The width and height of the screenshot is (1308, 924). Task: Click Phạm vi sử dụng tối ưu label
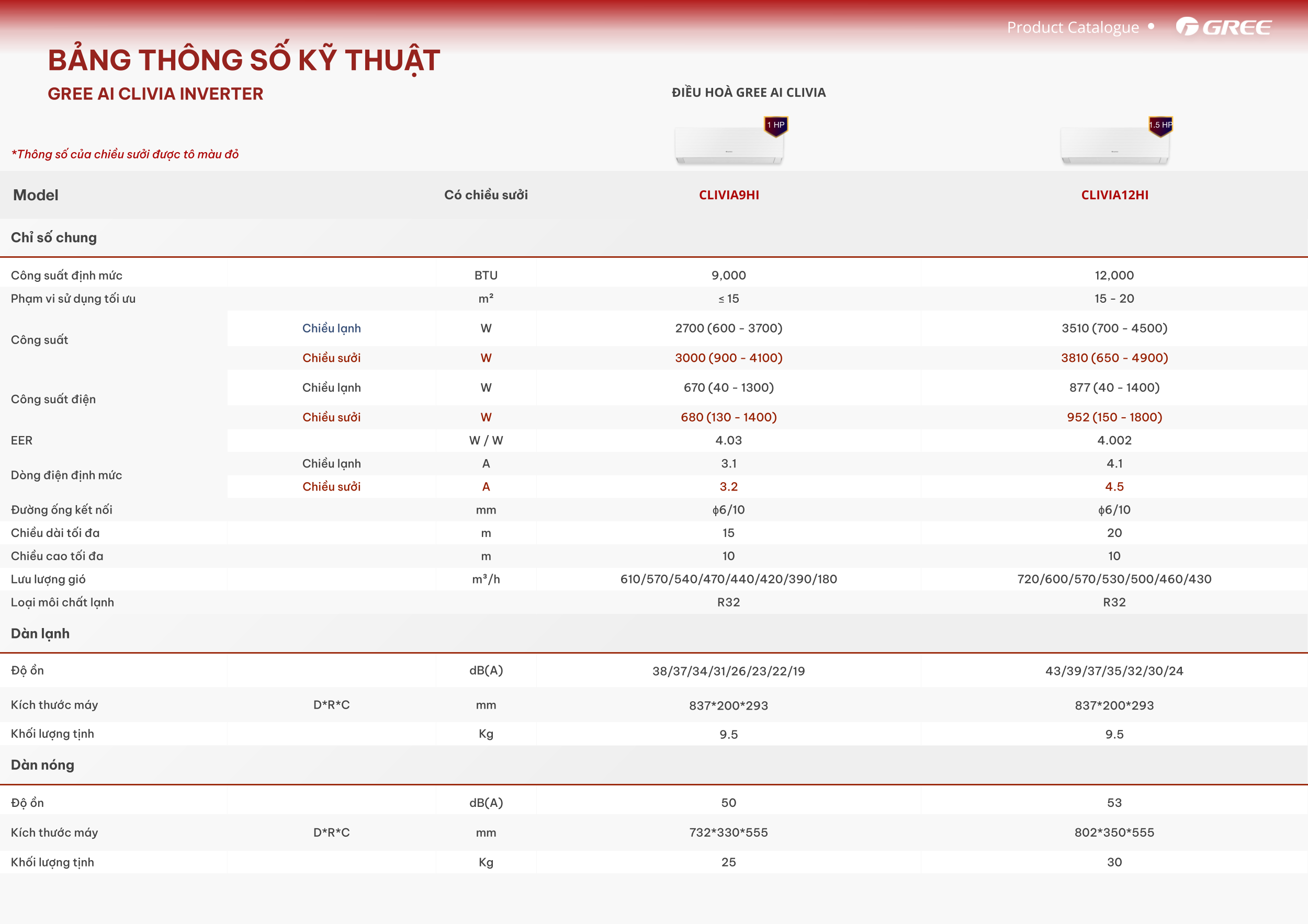point(73,299)
